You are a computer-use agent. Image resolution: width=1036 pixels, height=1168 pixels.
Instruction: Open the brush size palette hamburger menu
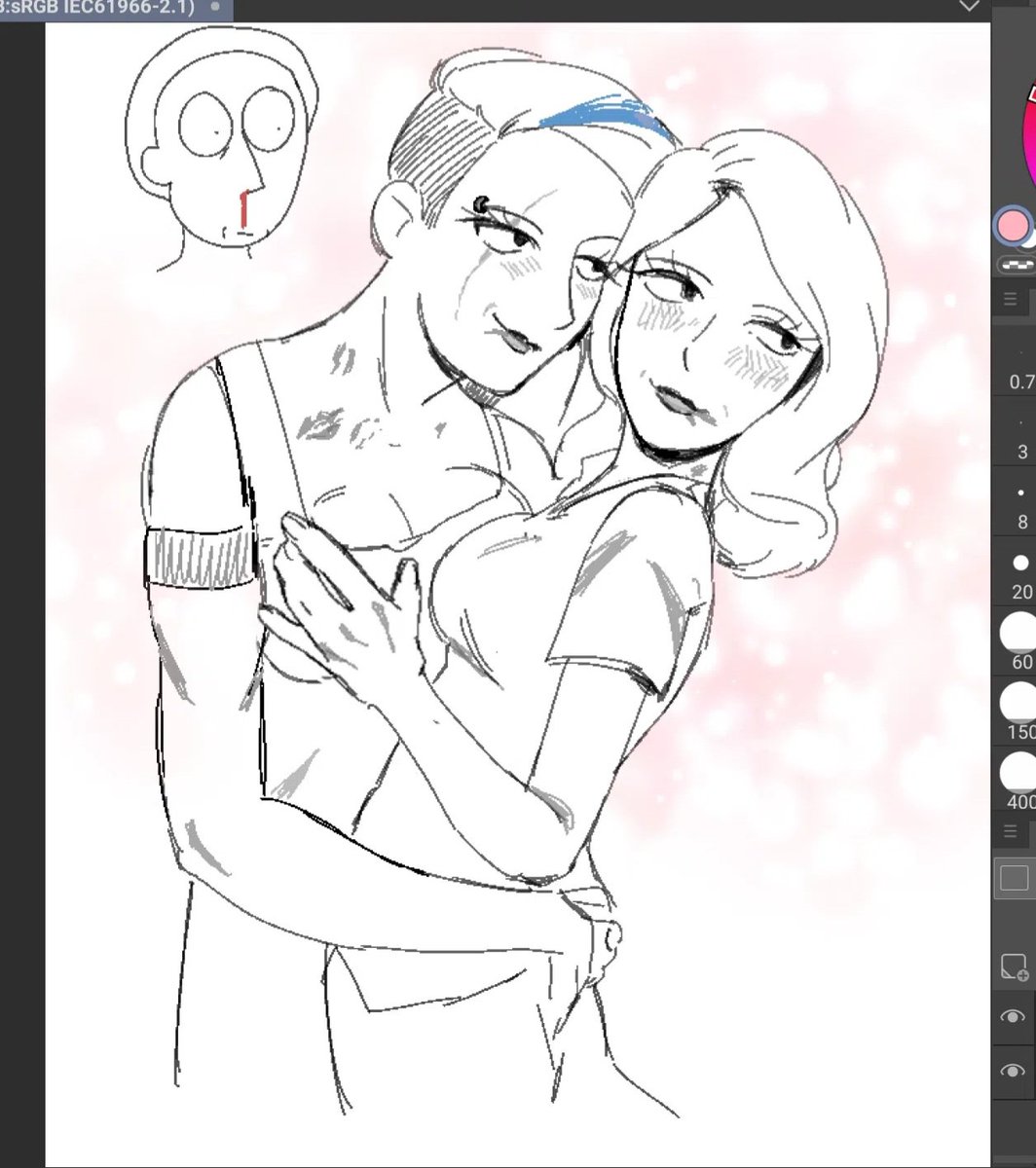(1010, 300)
